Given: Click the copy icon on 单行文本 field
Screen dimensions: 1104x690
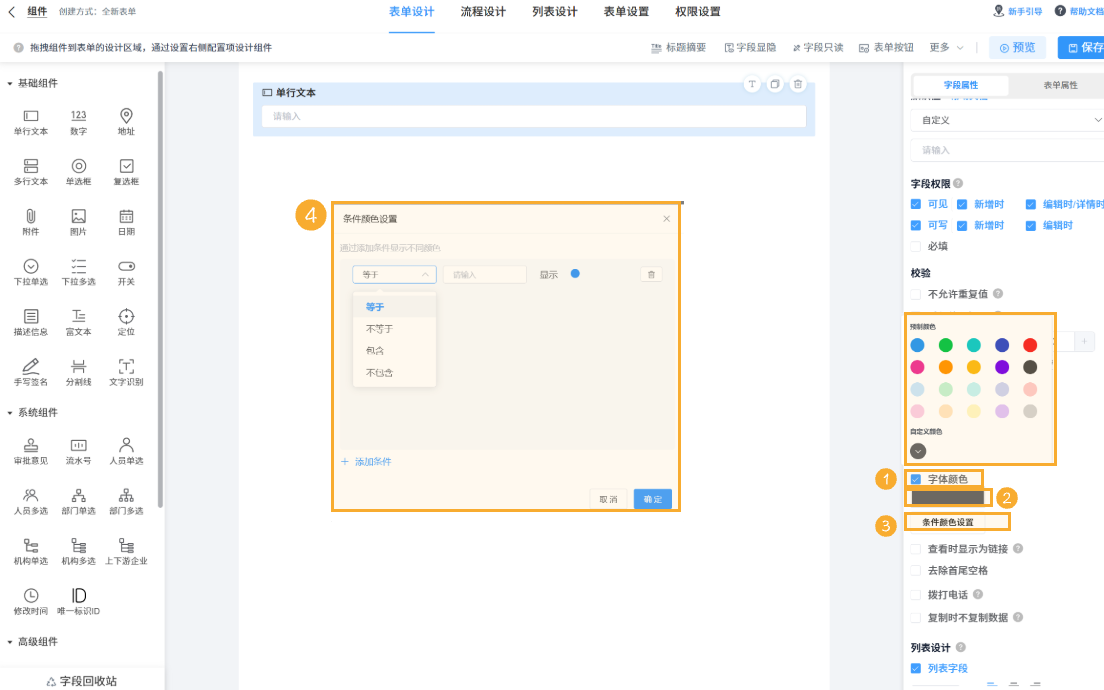Looking at the screenshot, I should [774, 84].
